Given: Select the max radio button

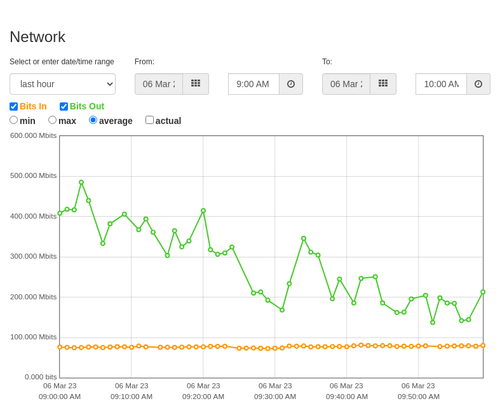Looking at the screenshot, I should point(52,120).
